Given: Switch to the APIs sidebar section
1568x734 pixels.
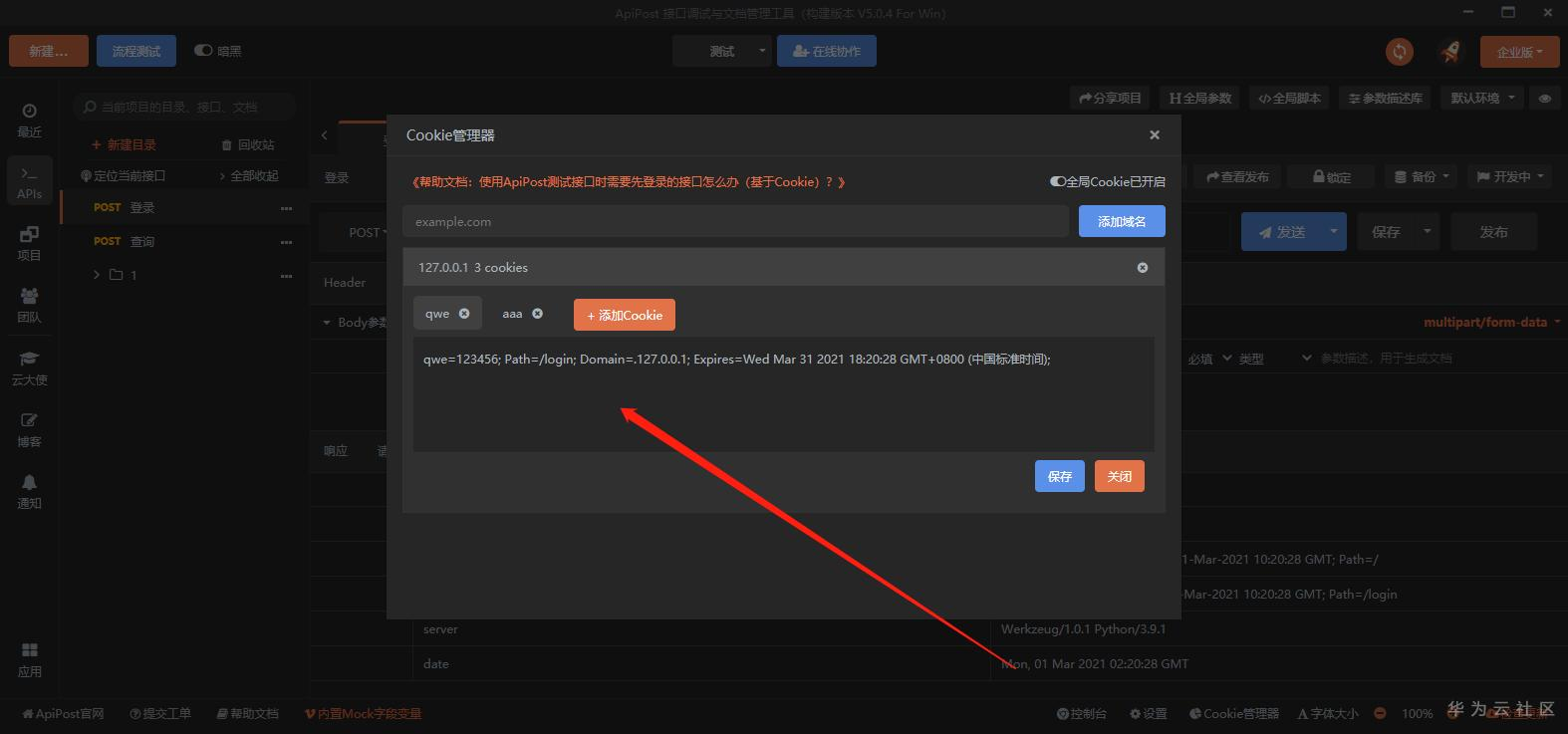Looking at the screenshot, I should point(29,181).
